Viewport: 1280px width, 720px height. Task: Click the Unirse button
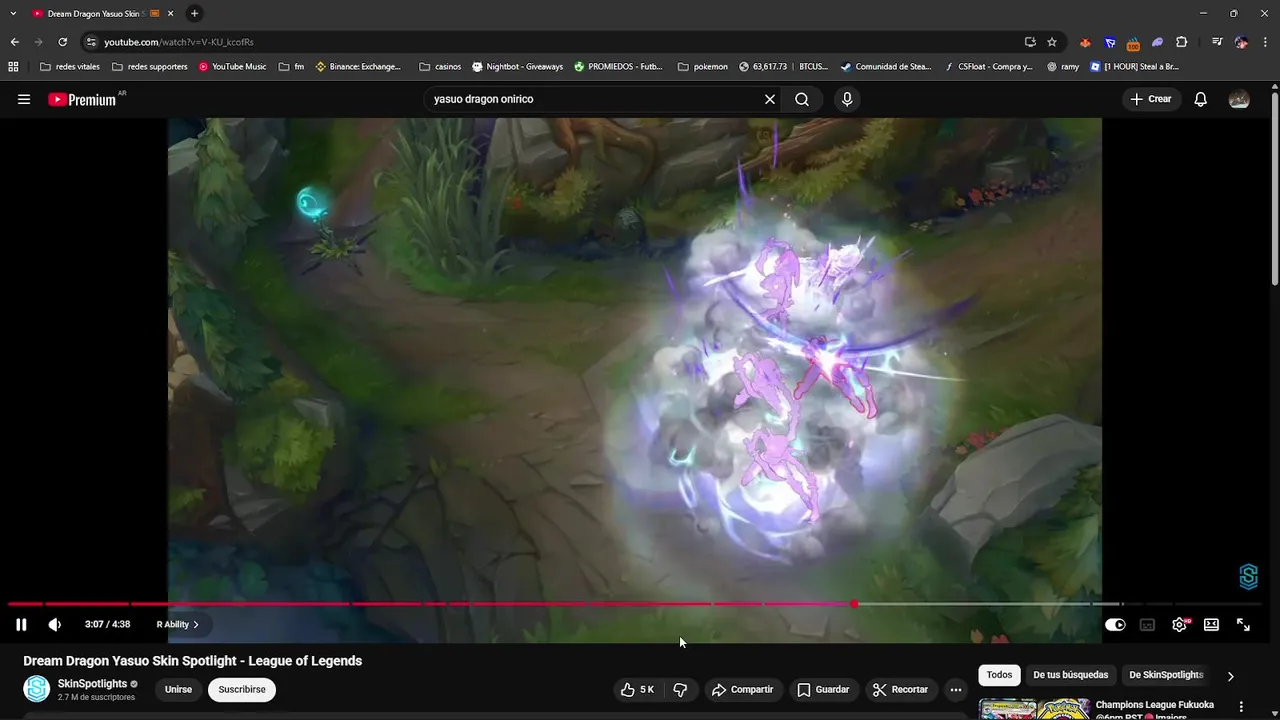(178, 689)
